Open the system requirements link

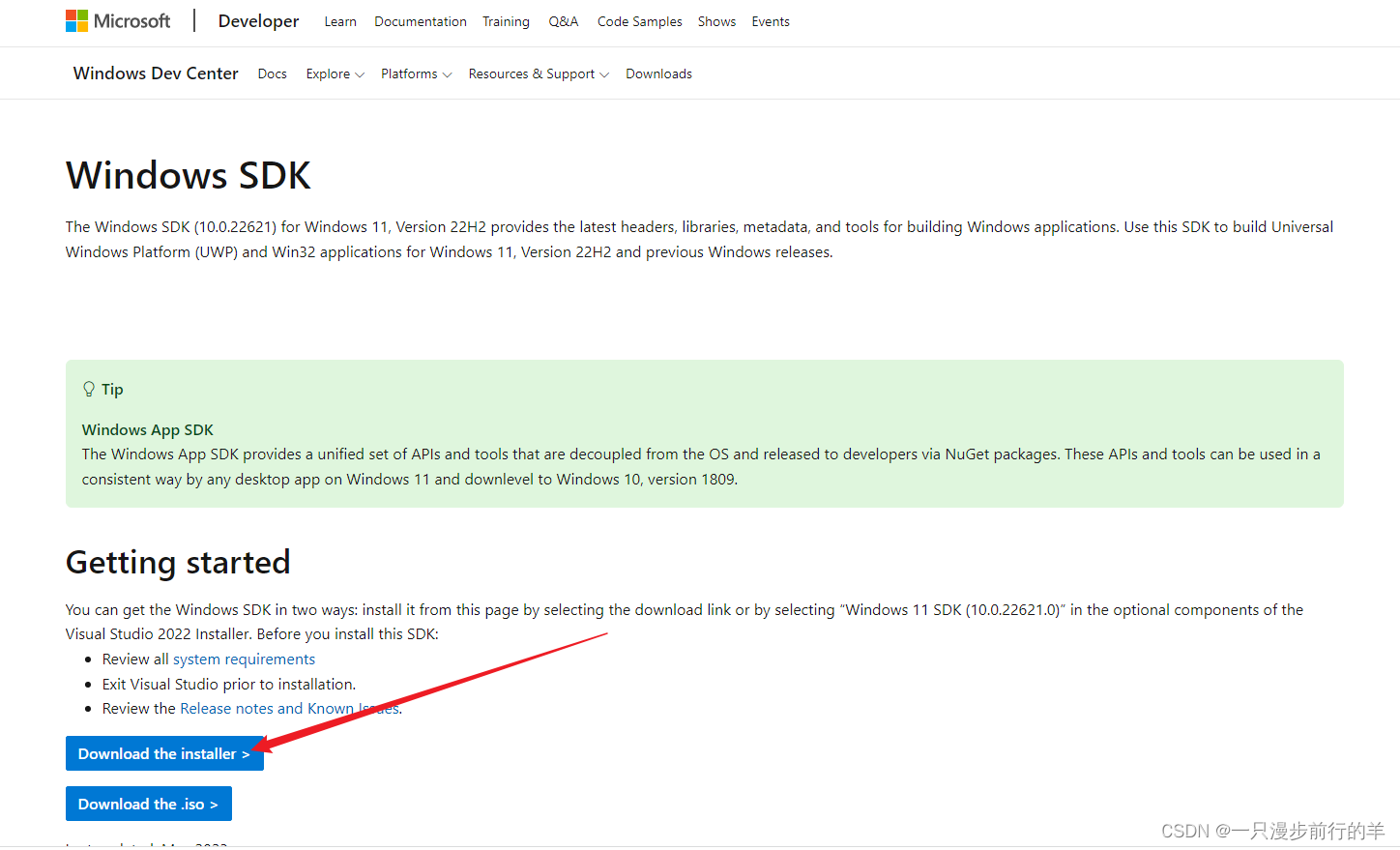pyautogui.click(x=244, y=659)
